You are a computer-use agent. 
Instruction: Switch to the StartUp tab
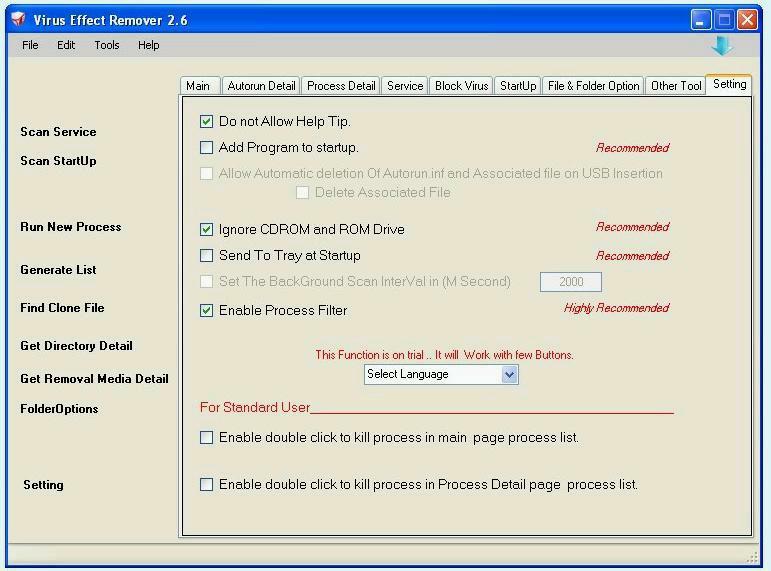pos(518,86)
